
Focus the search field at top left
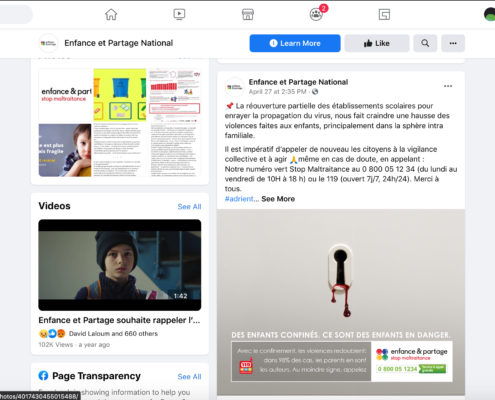click(16, 14)
